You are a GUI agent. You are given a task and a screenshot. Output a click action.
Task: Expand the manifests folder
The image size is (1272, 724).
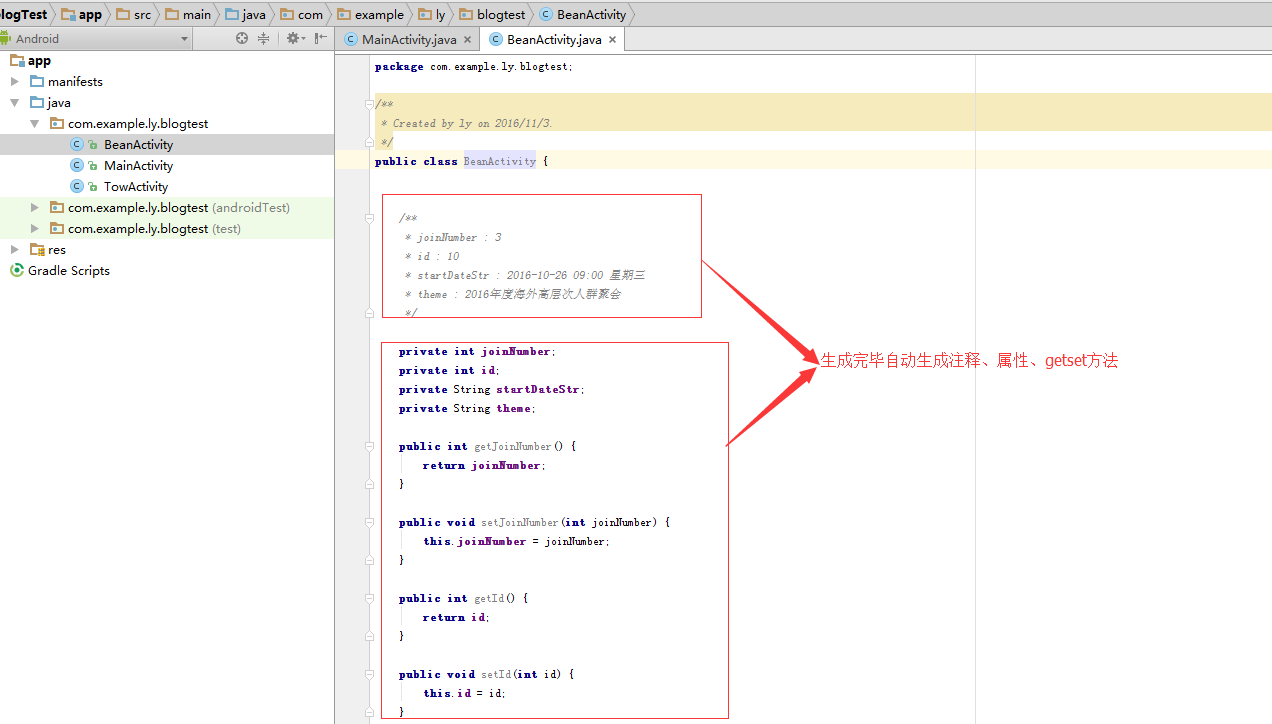[15, 82]
